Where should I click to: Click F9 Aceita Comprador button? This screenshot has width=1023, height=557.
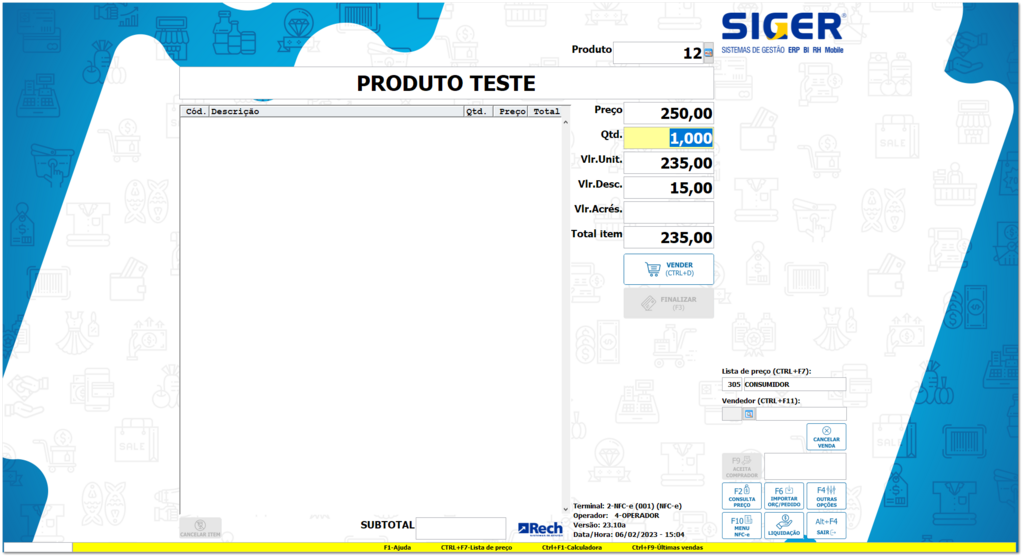point(742,466)
